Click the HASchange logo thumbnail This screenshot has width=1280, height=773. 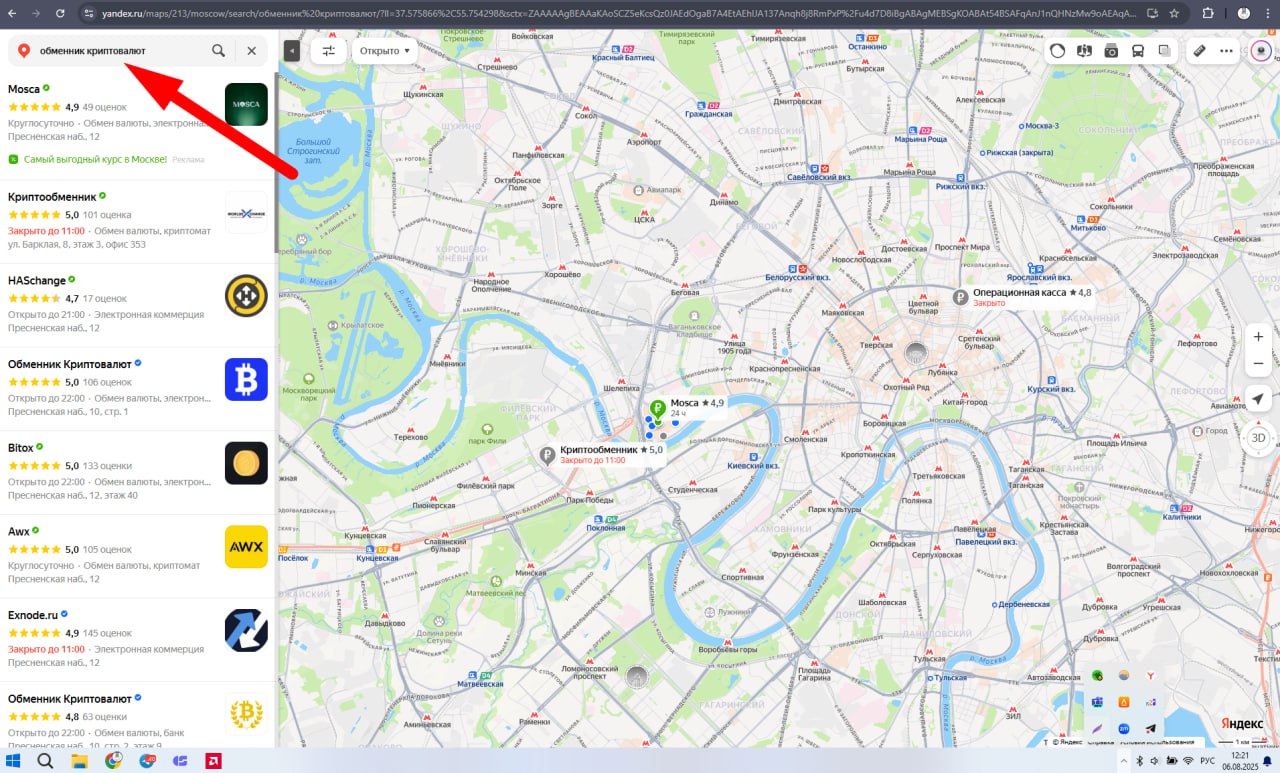pos(246,296)
